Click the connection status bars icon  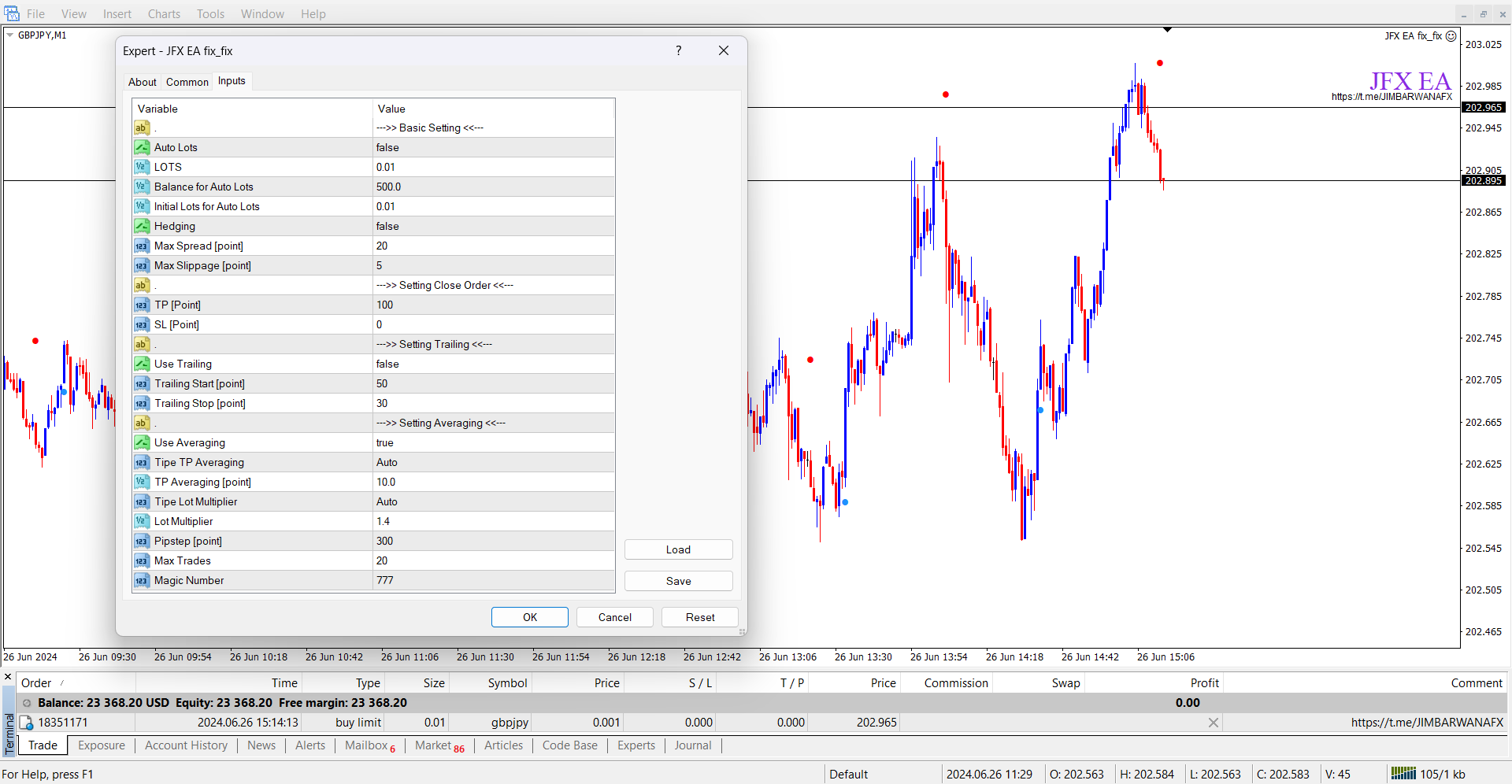(x=1403, y=774)
